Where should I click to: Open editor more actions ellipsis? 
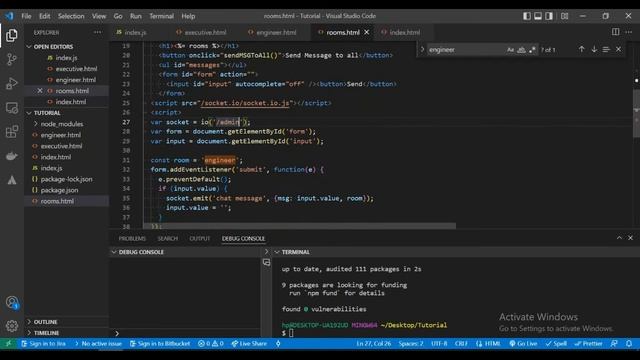pyautogui.click(x=629, y=32)
